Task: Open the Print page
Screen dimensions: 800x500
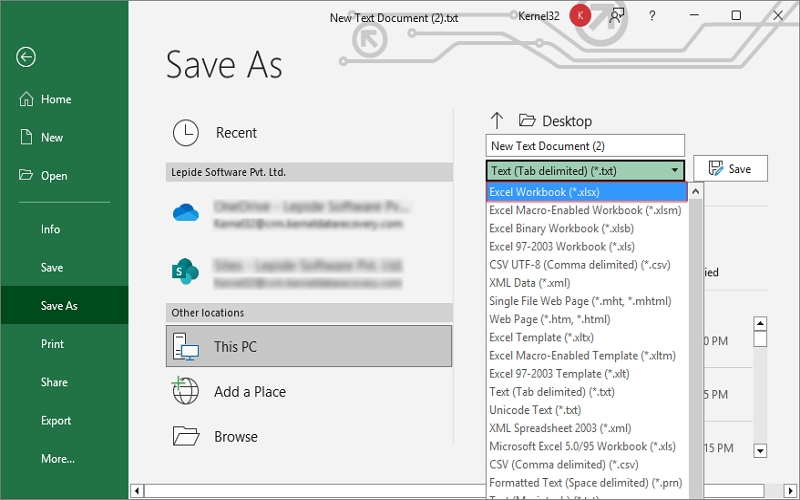Action: [64, 344]
